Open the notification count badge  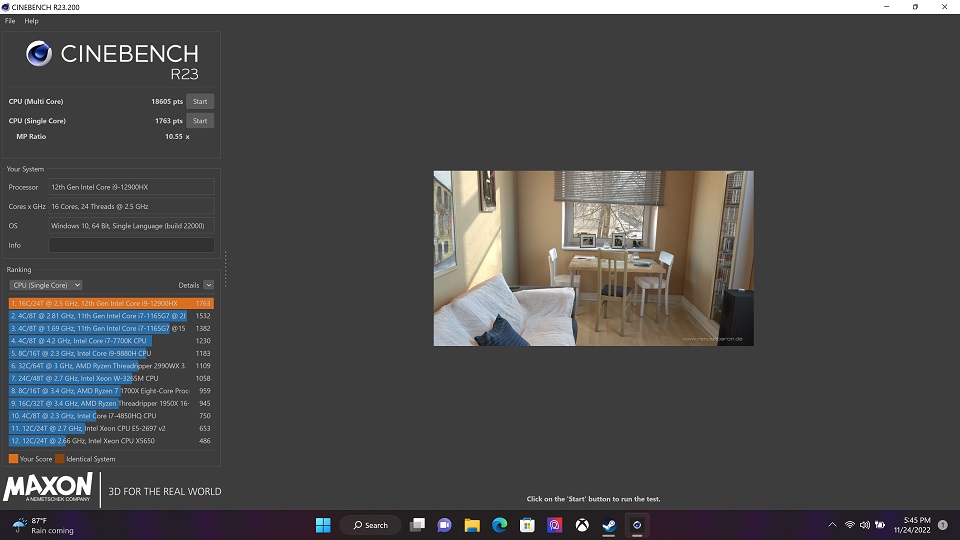tap(943, 525)
